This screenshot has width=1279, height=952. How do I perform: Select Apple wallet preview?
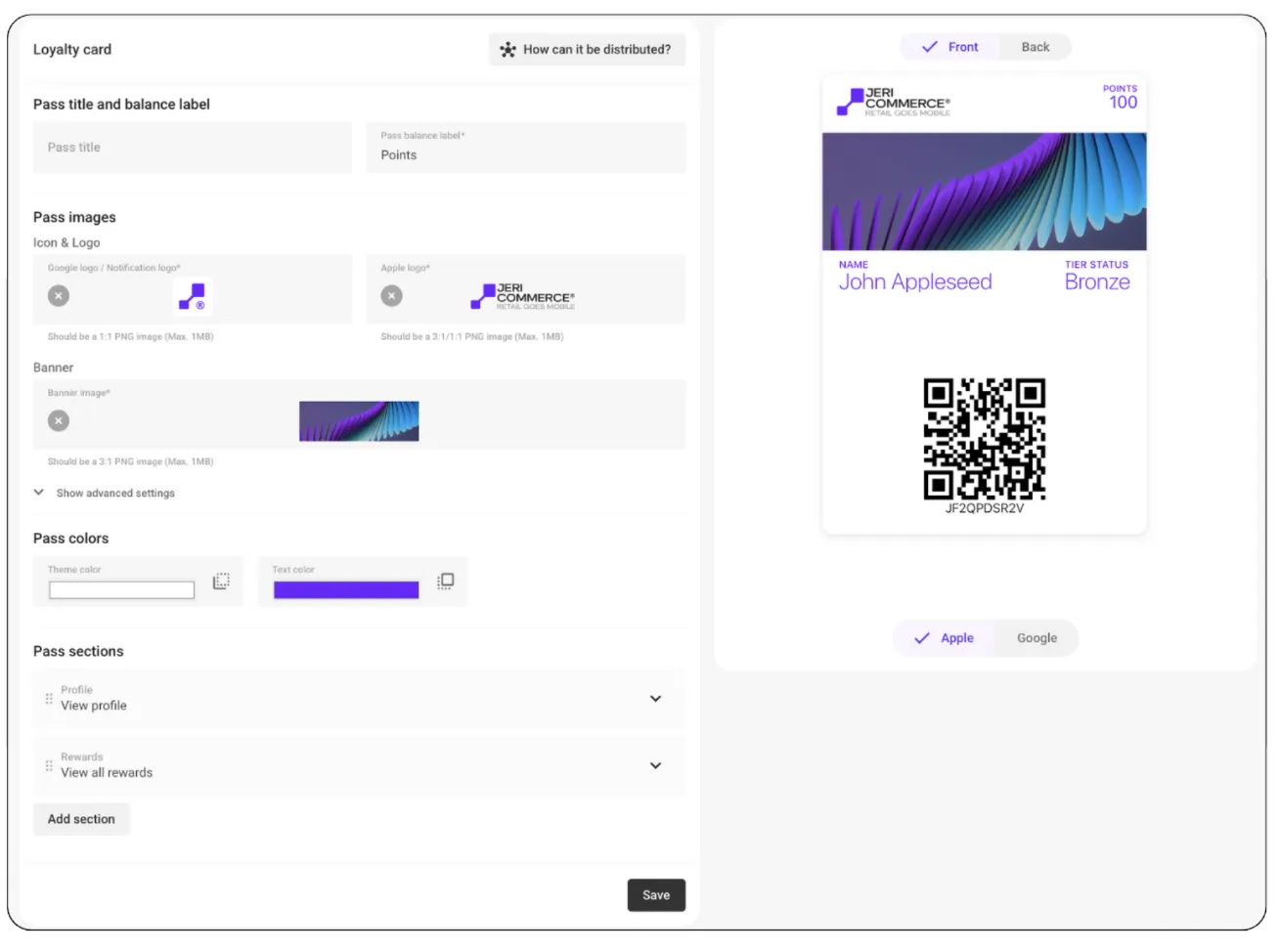945,638
